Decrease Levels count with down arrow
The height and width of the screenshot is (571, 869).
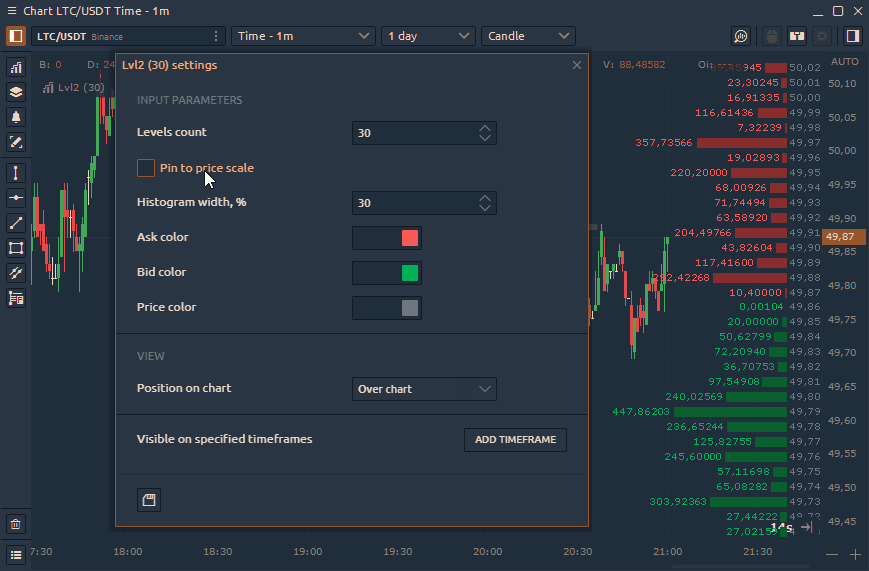[x=485, y=137]
